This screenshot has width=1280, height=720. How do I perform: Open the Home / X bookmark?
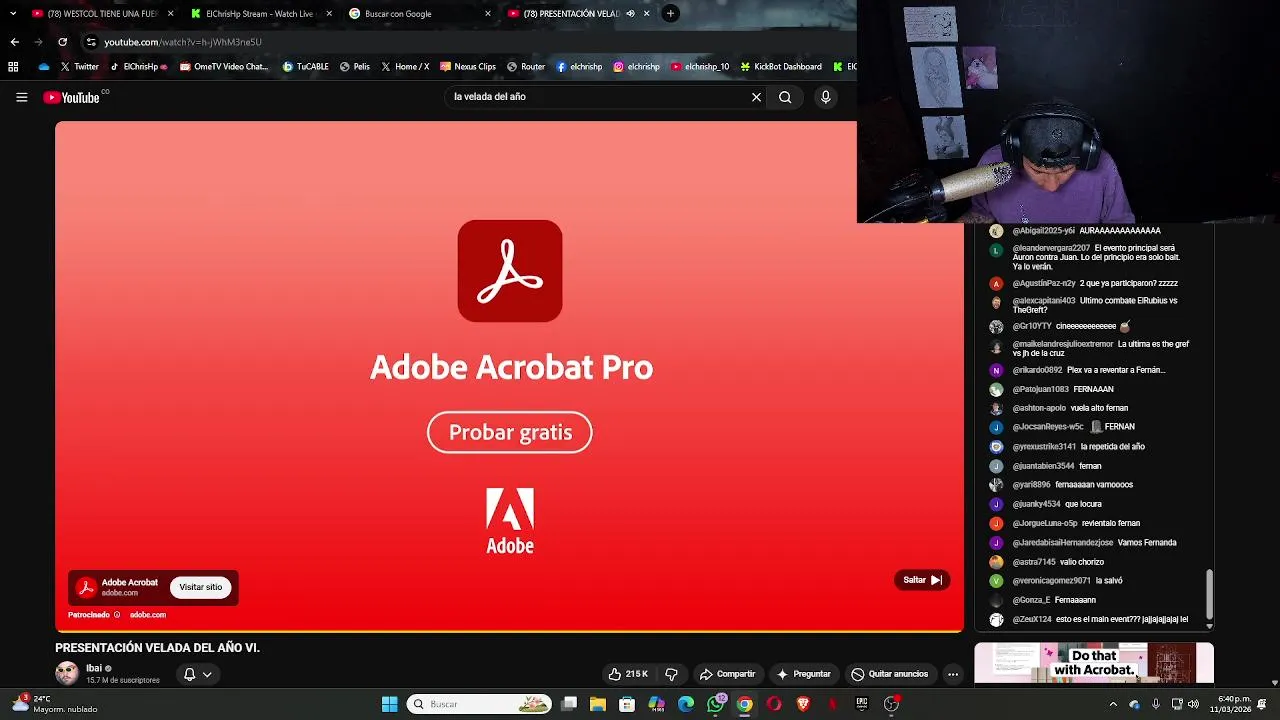[404, 67]
